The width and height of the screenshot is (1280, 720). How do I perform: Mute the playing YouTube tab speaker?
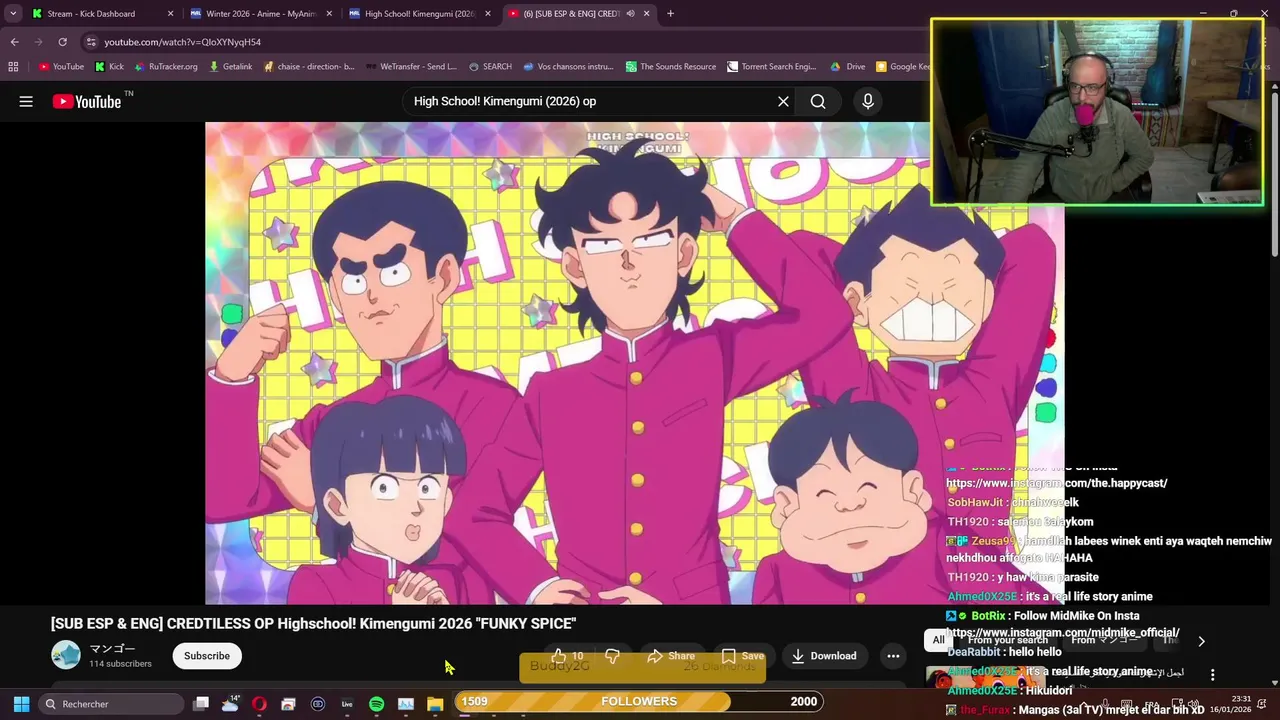coord(630,14)
